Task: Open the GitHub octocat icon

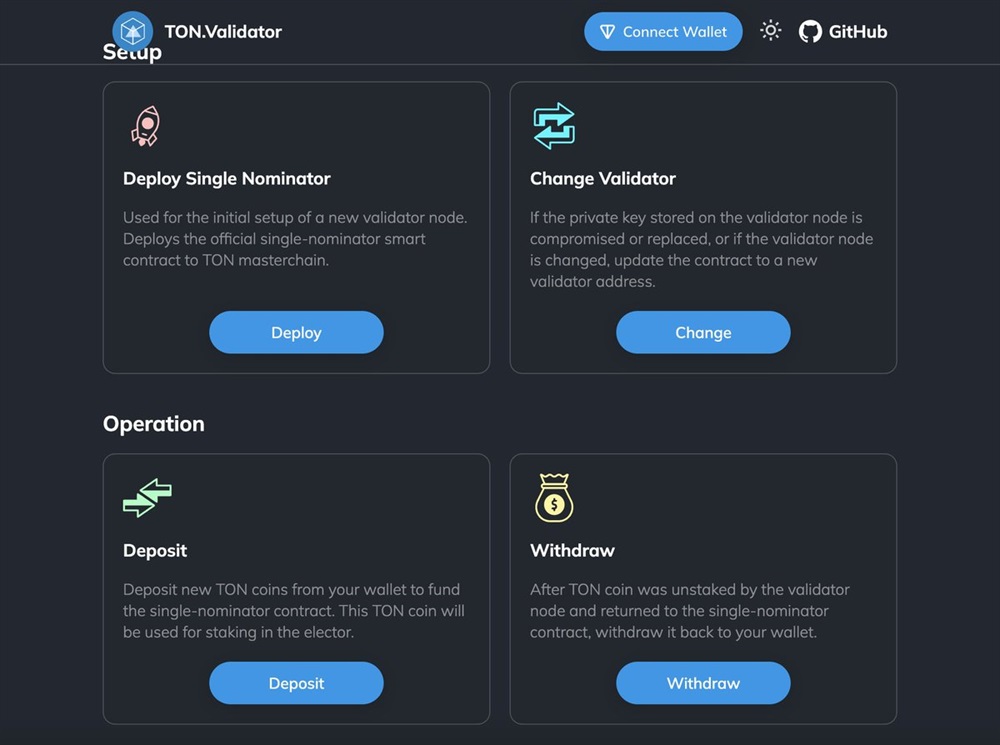Action: coord(810,32)
